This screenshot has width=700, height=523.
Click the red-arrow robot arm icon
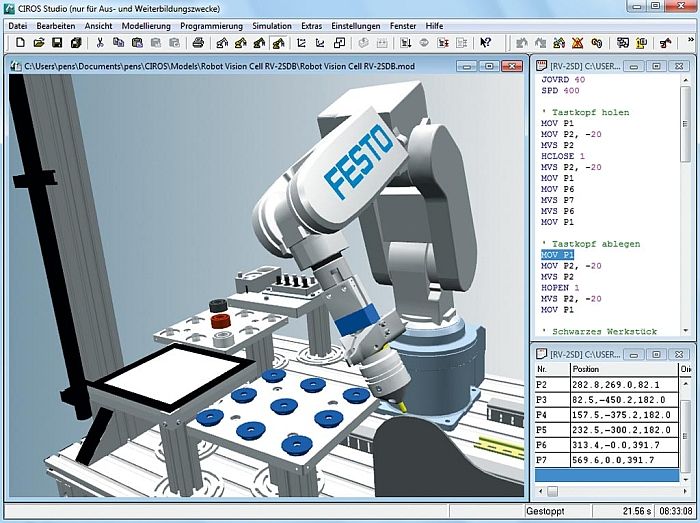coord(665,43)
